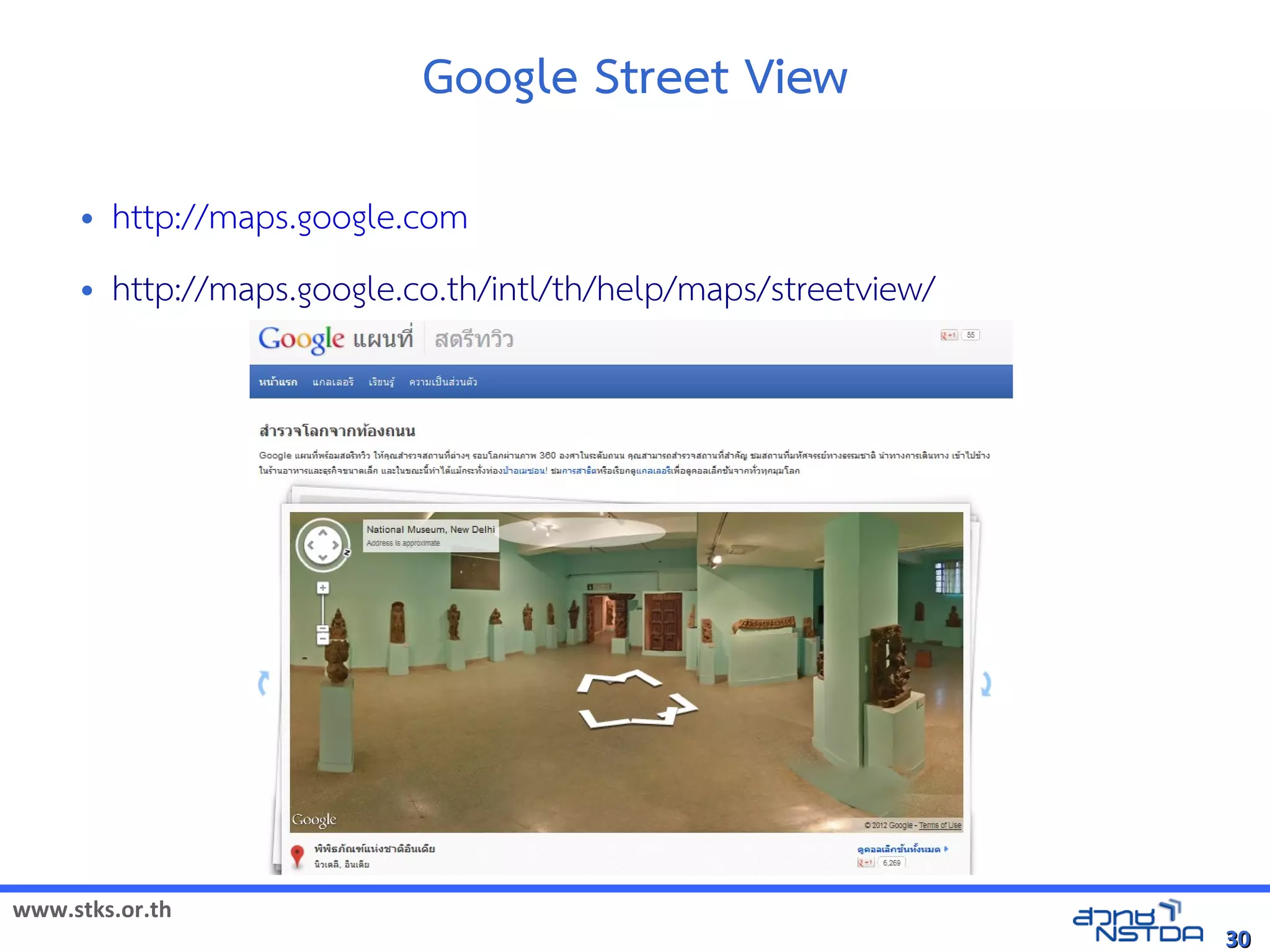Click the pan up arrow on compass
This screenshot has width=1270, height=952.
pyautogui.click(x=323, y=532)
